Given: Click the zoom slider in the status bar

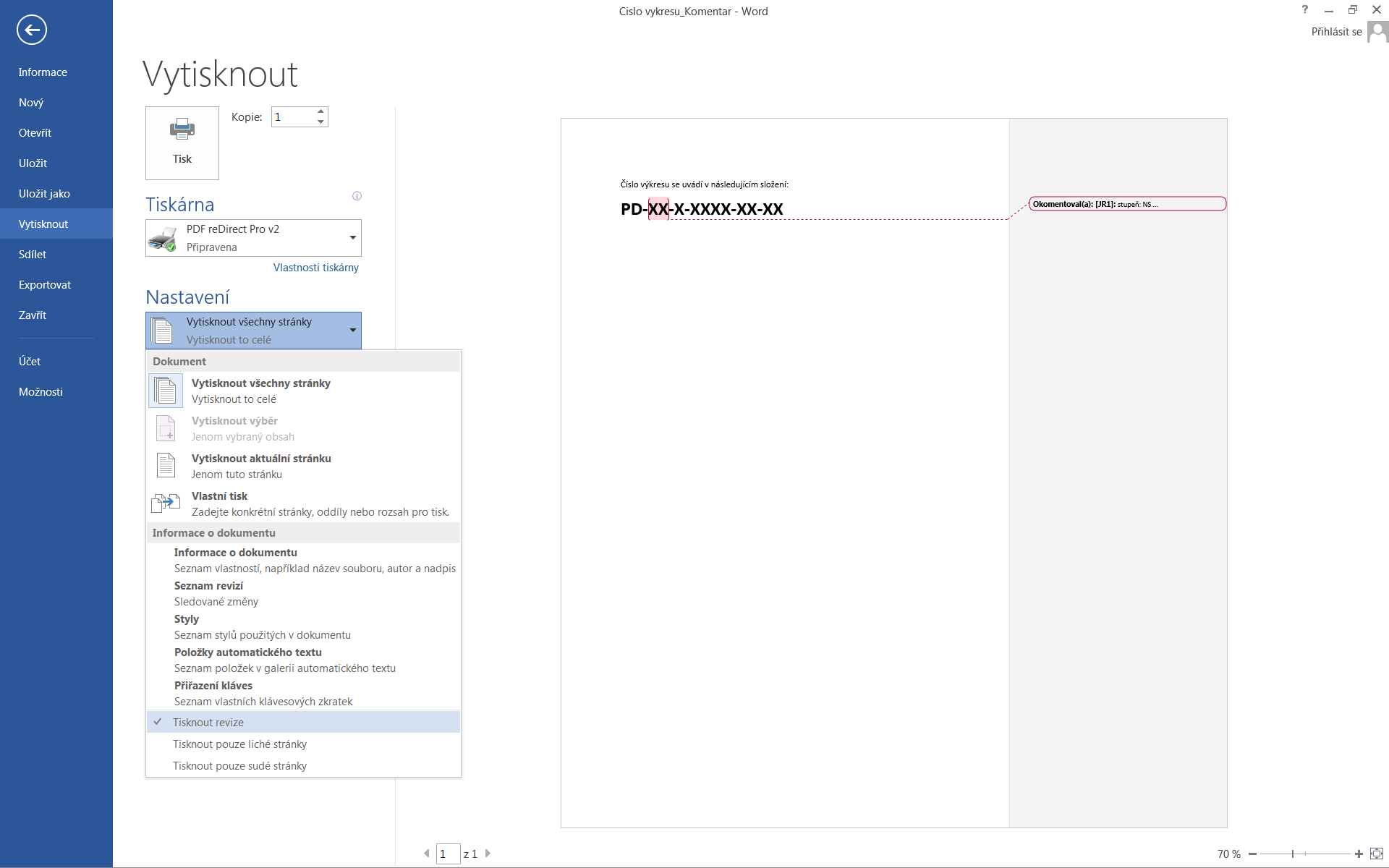Looking at the screenshot, I should click(x=1293, y=854).
